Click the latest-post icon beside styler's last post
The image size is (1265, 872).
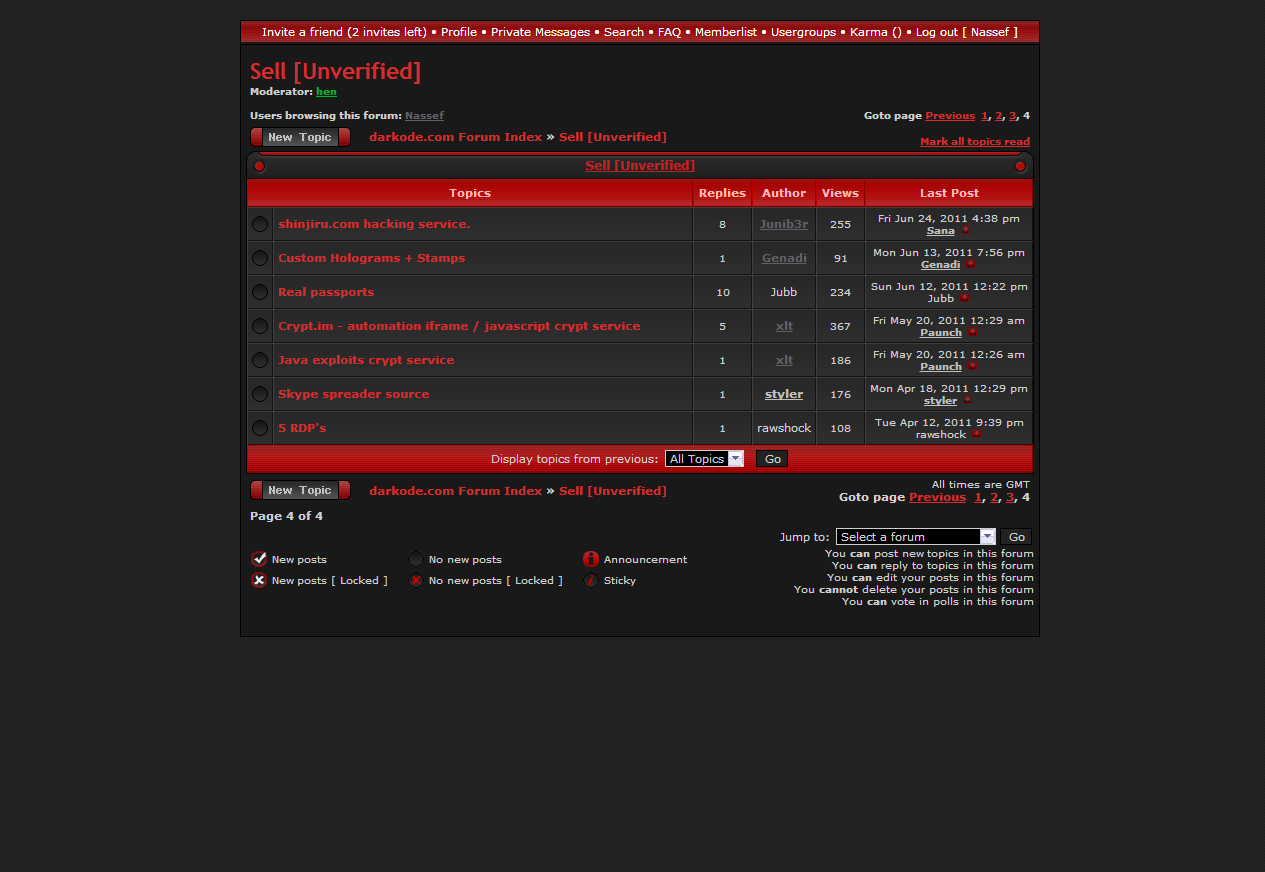coord(967,401)
